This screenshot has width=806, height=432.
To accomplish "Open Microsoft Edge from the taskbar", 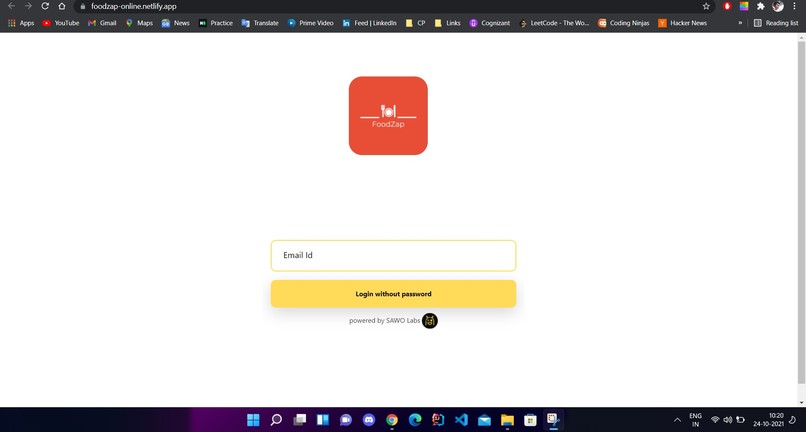I will tap(415, 420).
